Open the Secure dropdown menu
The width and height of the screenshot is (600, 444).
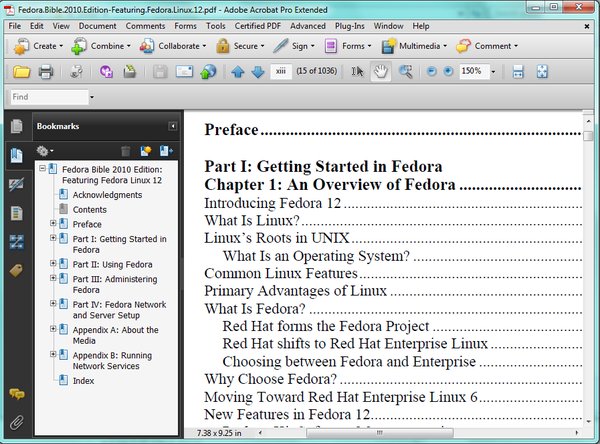[240, 46]
